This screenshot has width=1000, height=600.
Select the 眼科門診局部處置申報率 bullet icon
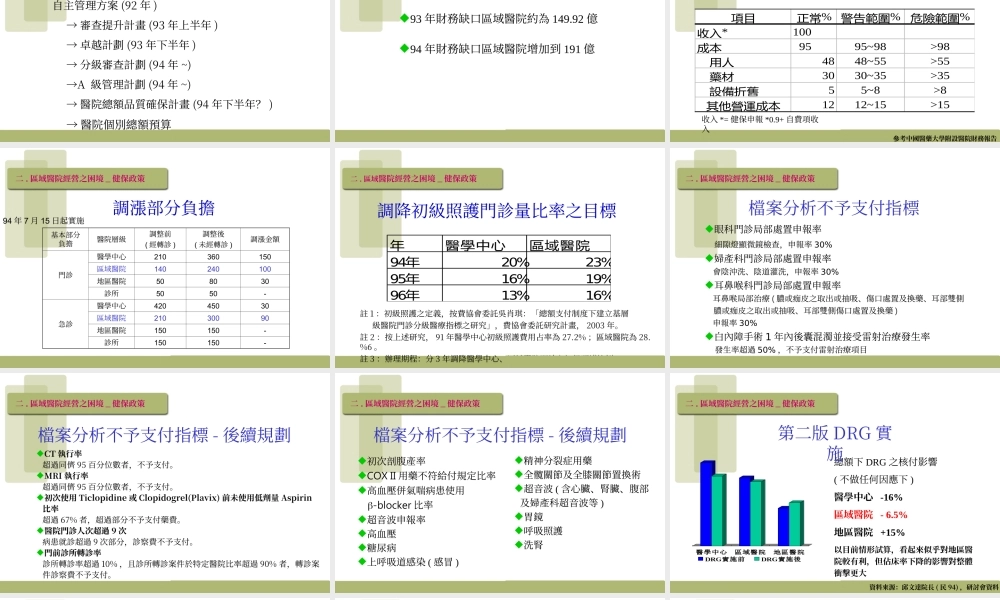pyautogui.click(x=709, y=228)
